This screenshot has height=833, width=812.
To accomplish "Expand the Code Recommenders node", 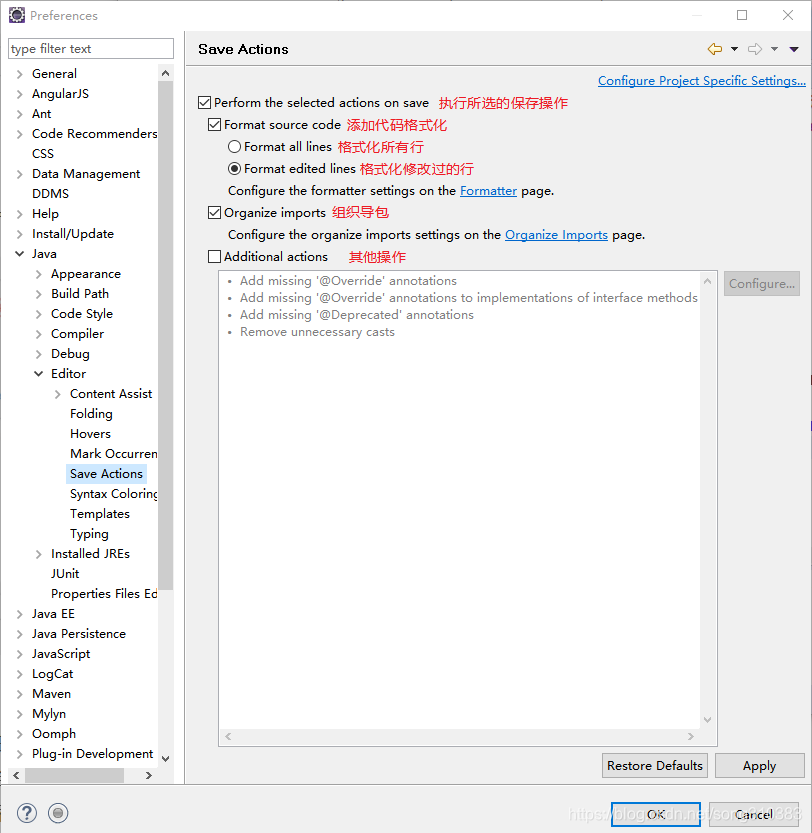I will click(x=20, y=134).
